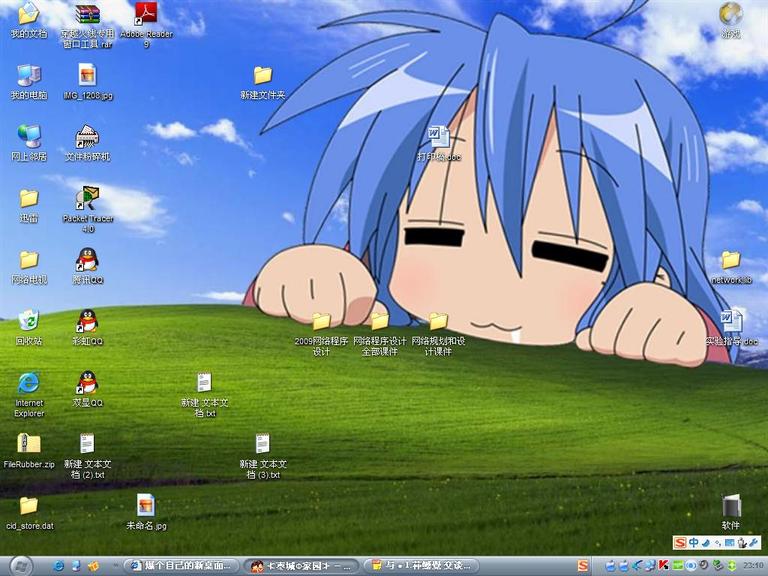Image resolution: width=768 pixels, height=576 pixels.
Task: Launch the 文件粉碎机 shortcut
Action: point(88,143)
